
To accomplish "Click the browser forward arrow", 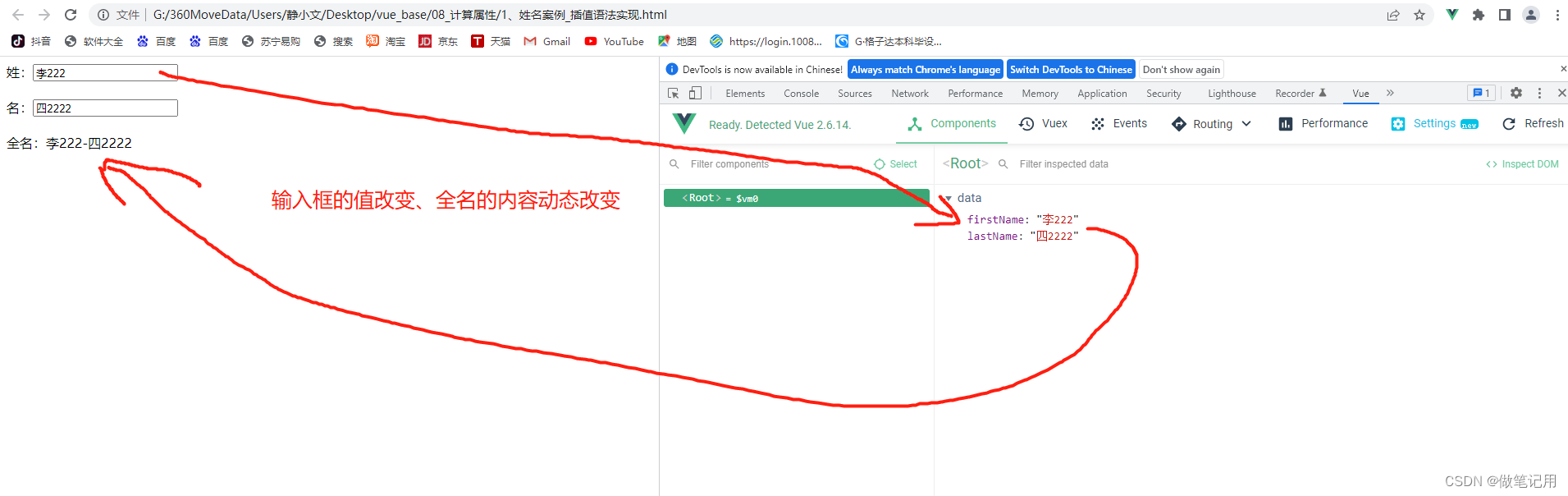I will pos(44,15).
